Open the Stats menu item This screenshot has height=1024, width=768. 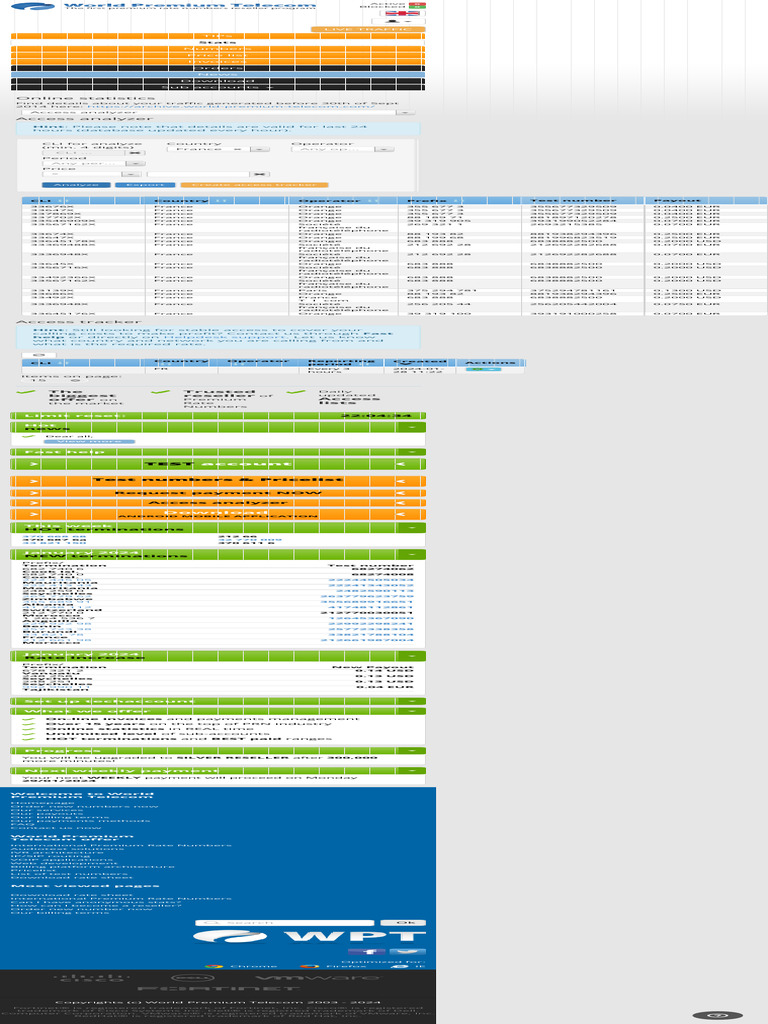pos(217,42)
